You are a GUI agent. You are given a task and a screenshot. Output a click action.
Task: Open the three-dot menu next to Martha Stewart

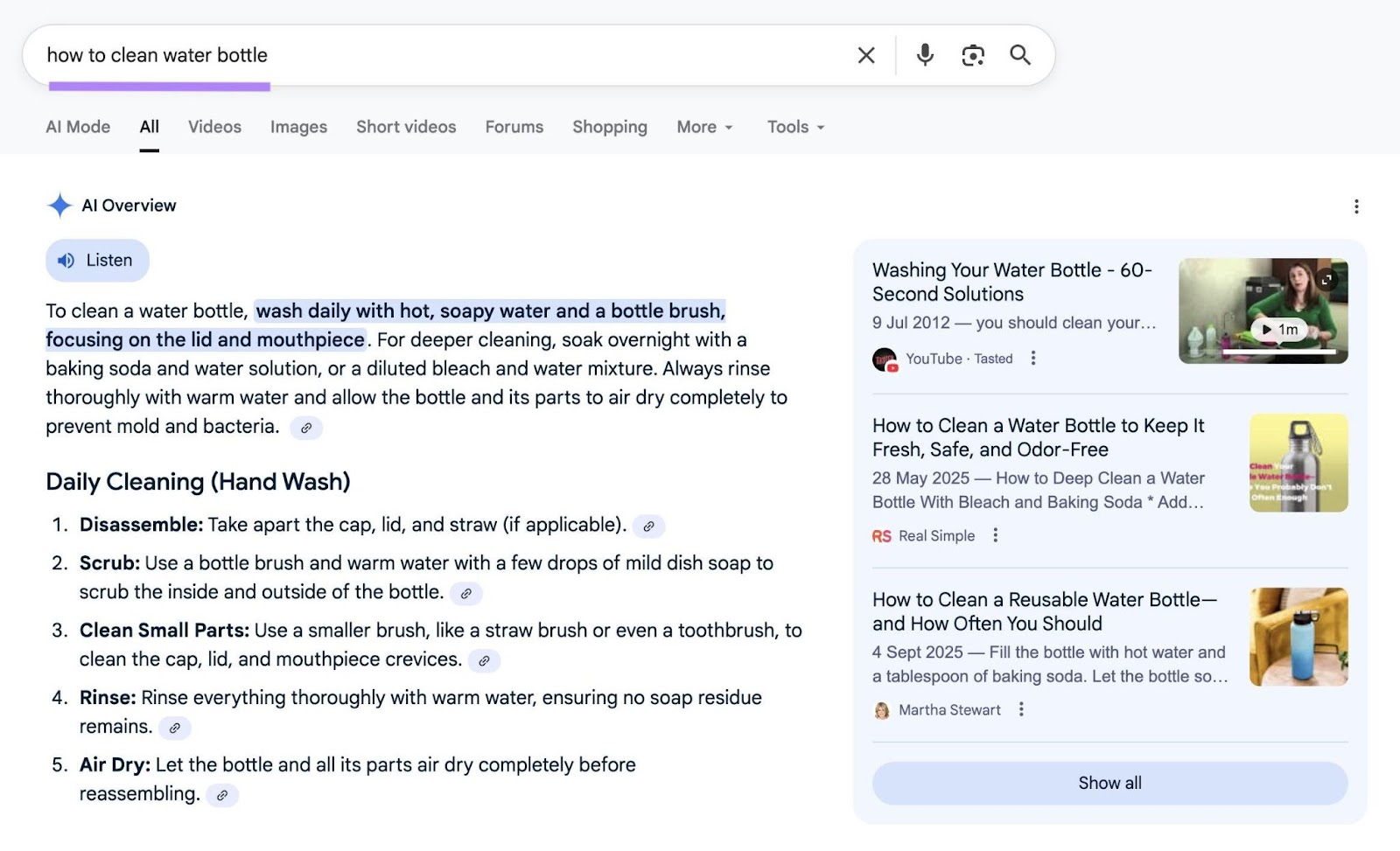coord(1021,709)
